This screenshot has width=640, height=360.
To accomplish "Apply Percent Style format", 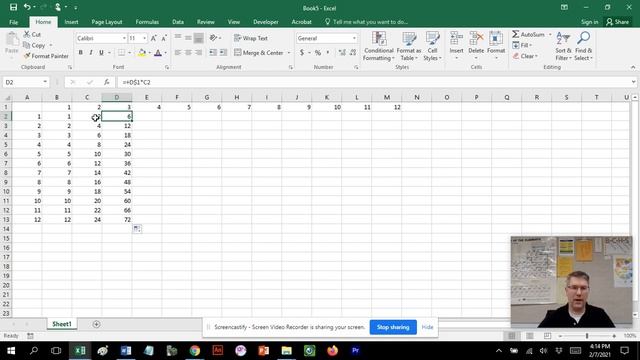I will 318,53.
